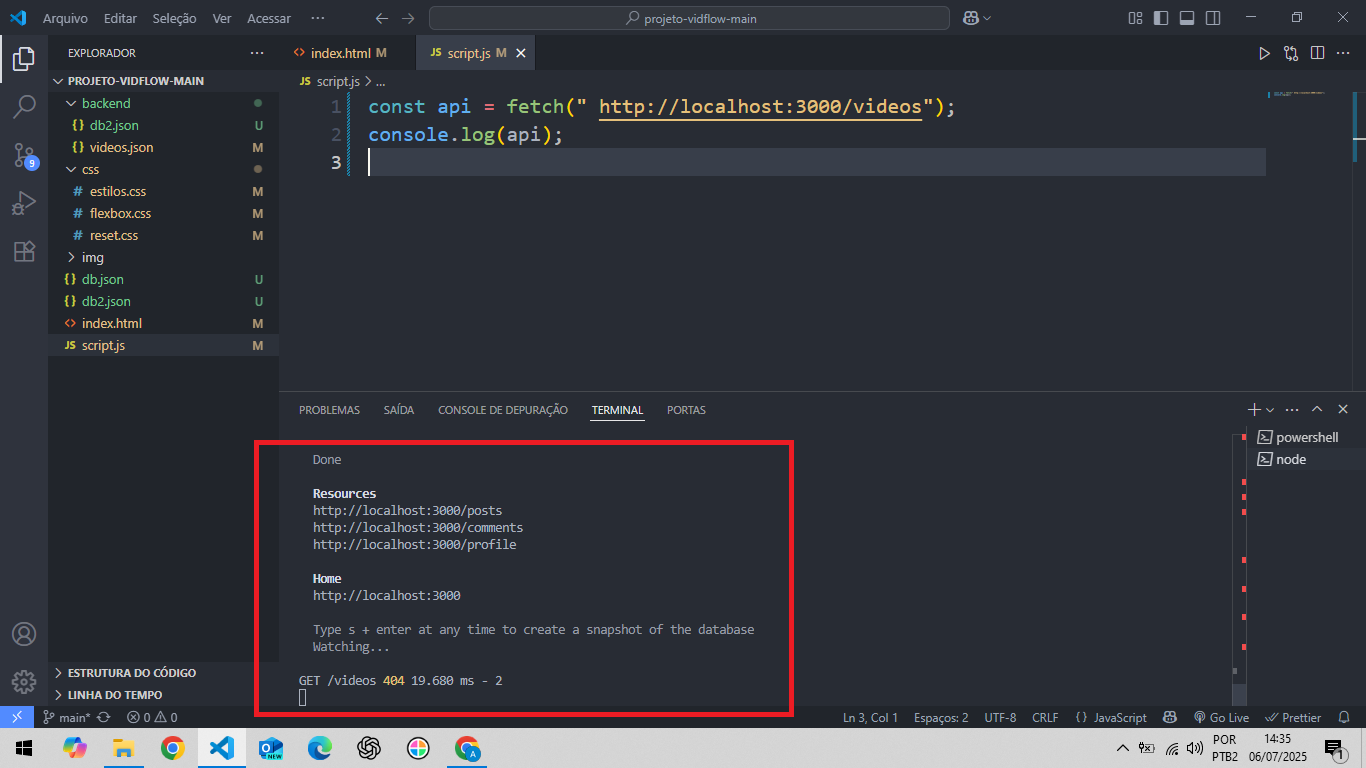The image size is (1366, 768).
Task: Switch to the Problemas panel tab
Action: pos(329,410)
